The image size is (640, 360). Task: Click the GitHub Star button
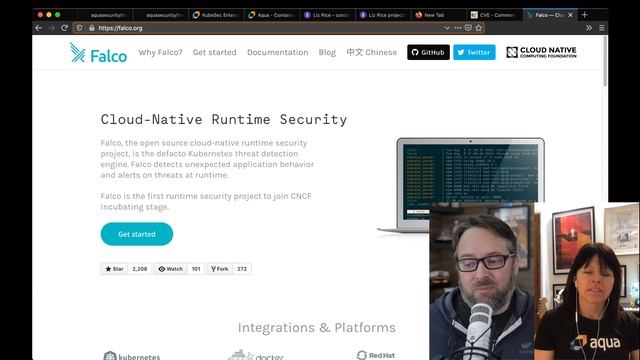(114, 269)
